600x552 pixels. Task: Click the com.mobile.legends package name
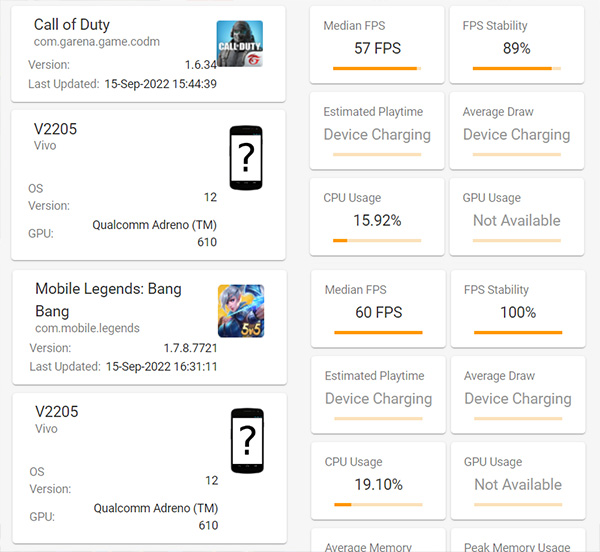click(87, 328)
